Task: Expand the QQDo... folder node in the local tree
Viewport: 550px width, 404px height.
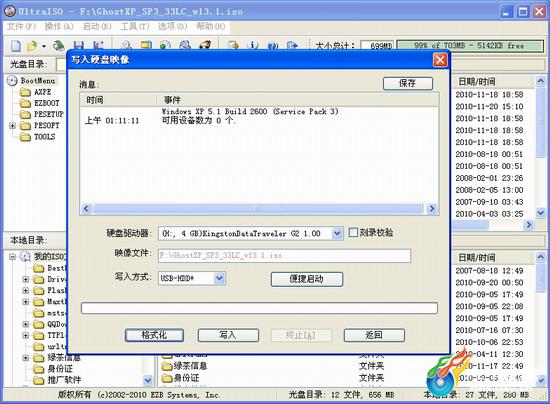Action: 26,324
